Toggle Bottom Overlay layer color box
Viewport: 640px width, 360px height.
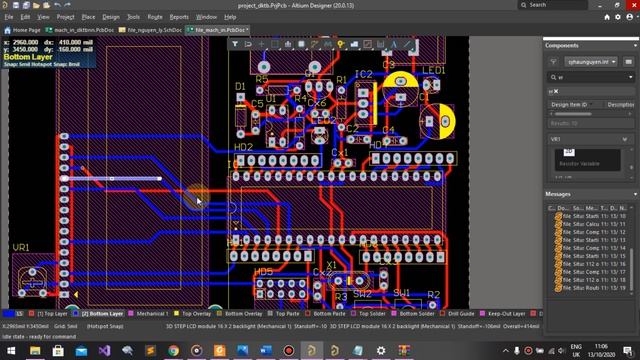[220, 313]
